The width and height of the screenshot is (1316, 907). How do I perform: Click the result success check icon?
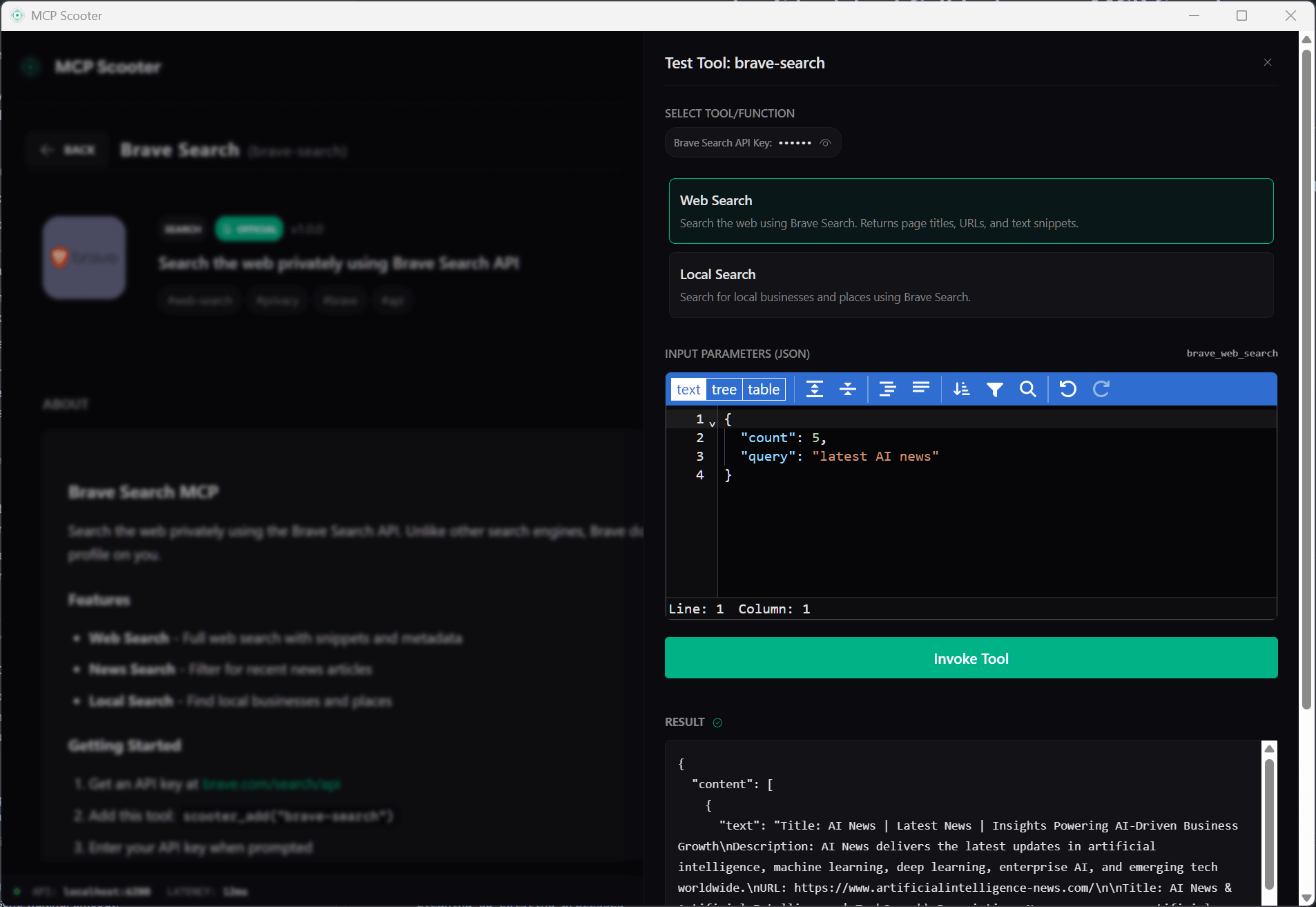click(x=718, y=723)
